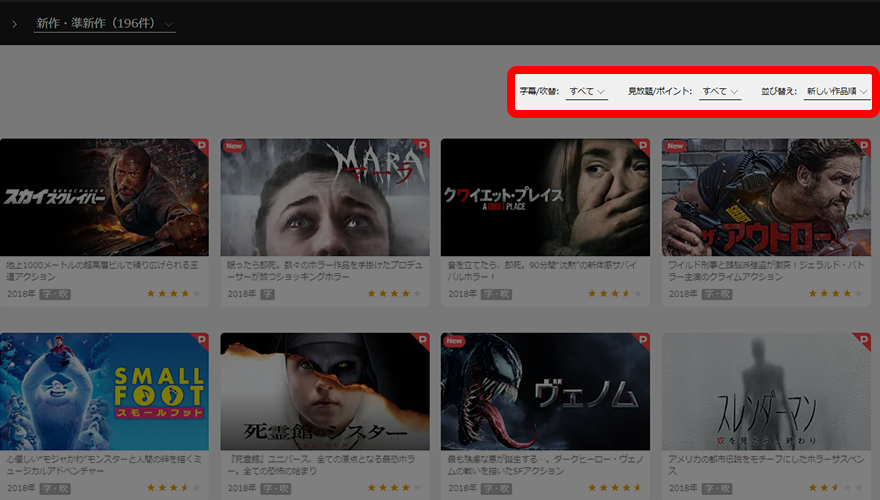Click the 字・吹 tag under クワイエット・プレイス

click(496, 294)
